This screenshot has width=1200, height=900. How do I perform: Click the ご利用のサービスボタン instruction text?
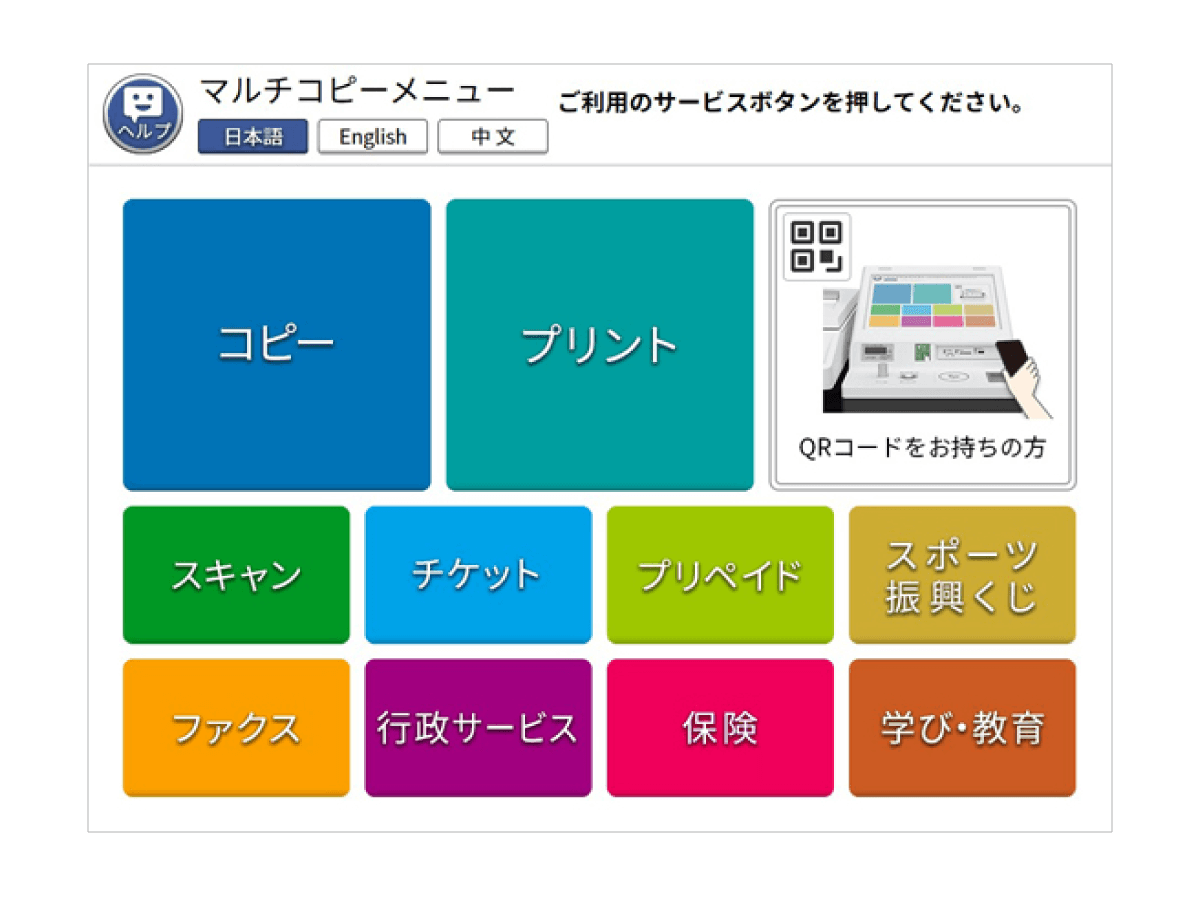pyautogui.click(x=790, y=103)
